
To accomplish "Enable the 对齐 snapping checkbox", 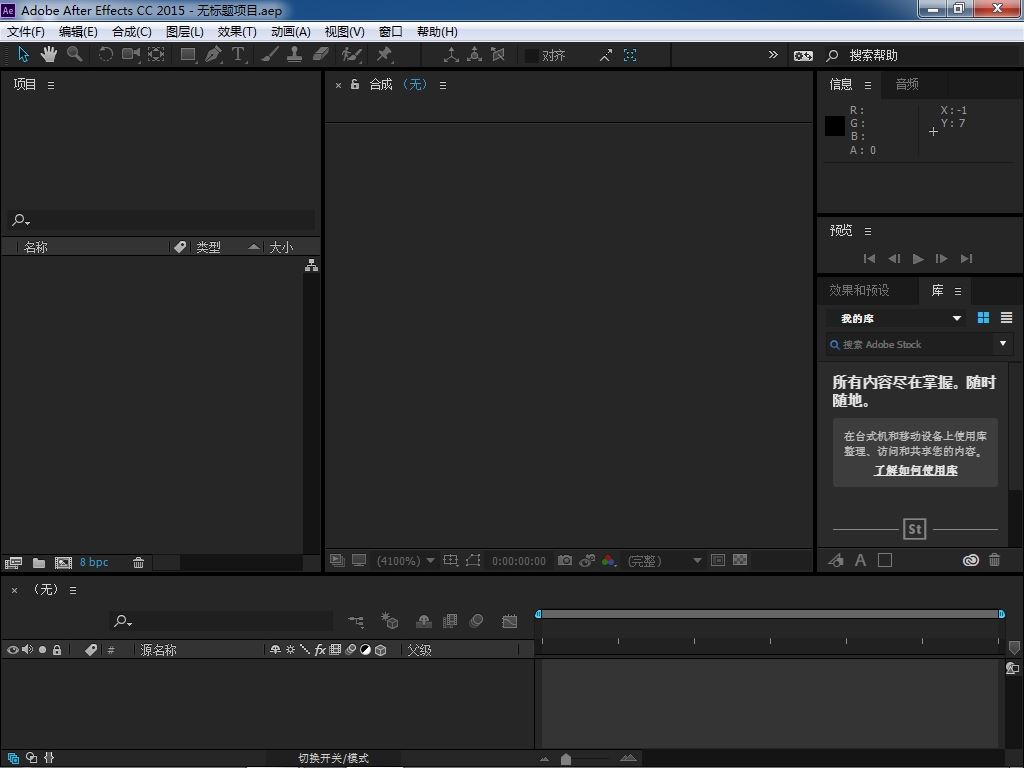I will 532,56.
